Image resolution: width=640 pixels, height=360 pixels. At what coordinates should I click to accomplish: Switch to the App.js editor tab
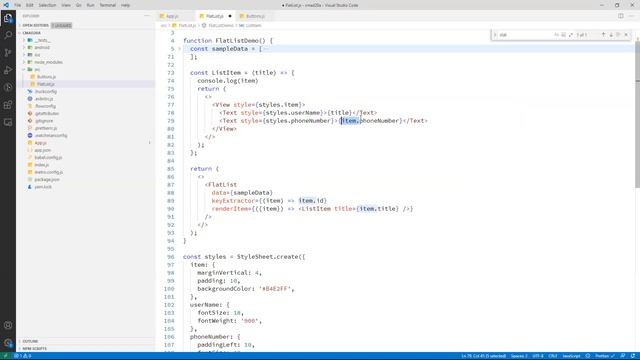pos(172,16)
